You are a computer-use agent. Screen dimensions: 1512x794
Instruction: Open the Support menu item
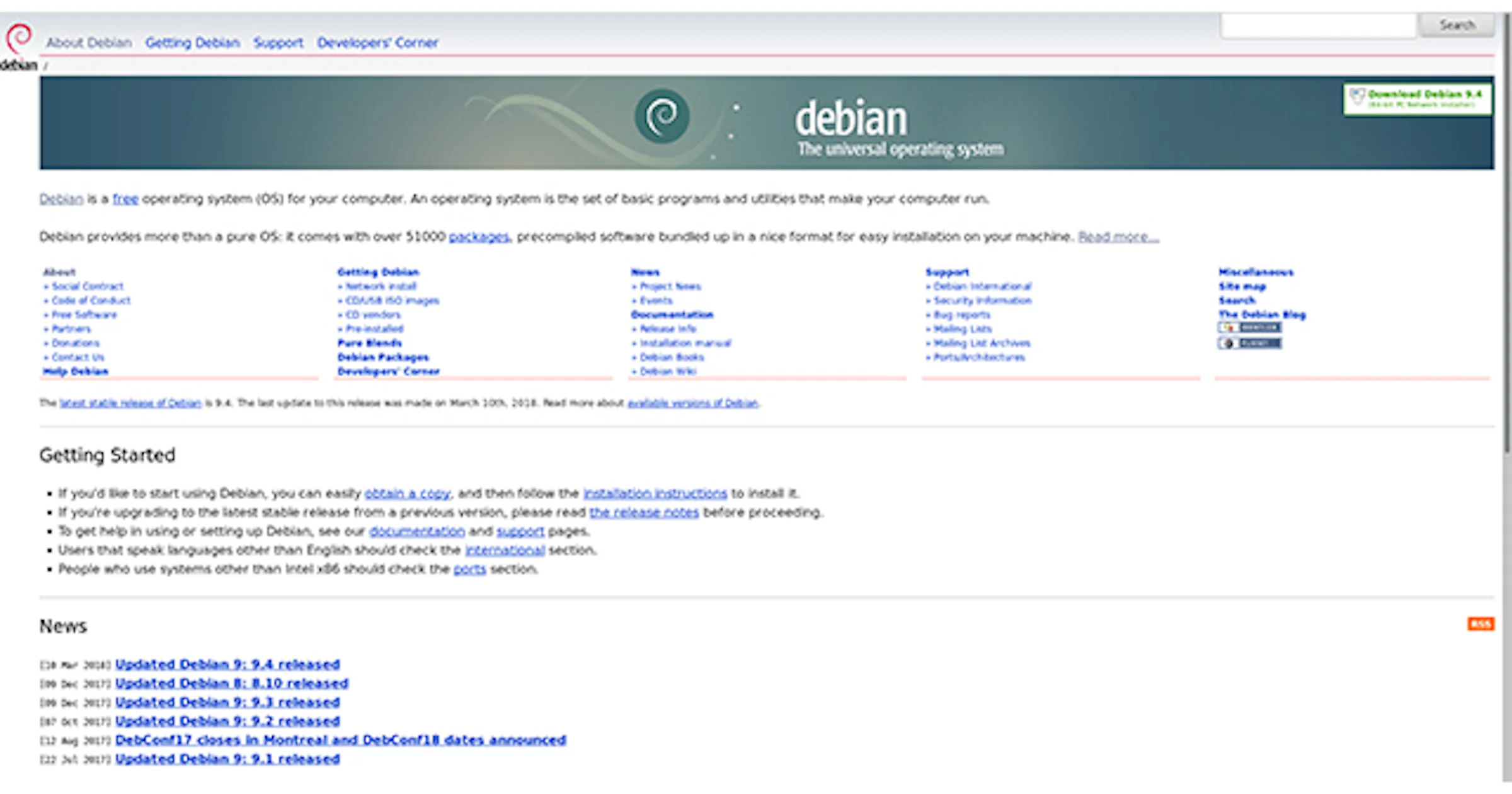click(278, 43)
